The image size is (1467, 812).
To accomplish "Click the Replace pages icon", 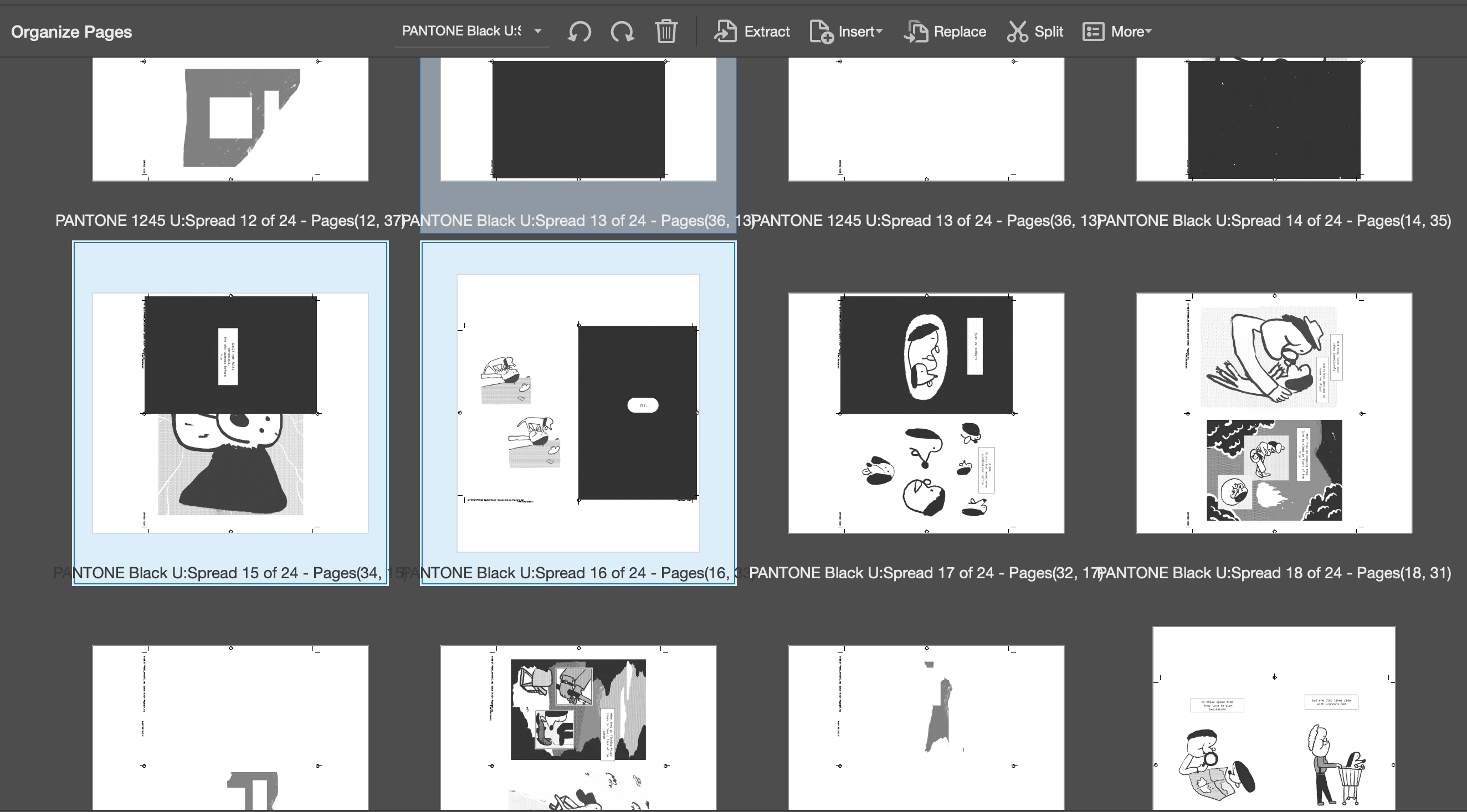I will coord(916,32).
